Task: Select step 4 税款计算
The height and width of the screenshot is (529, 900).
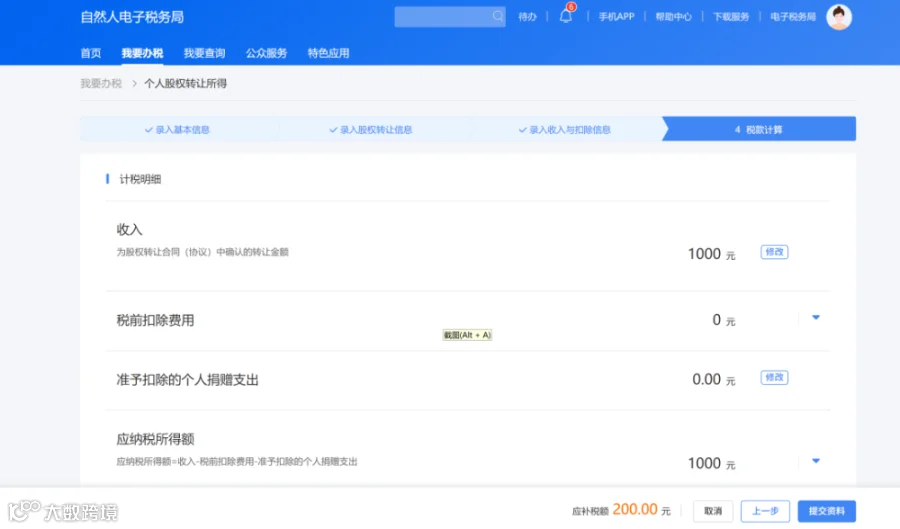Action: pyautogui.click(x=759, y=129)
